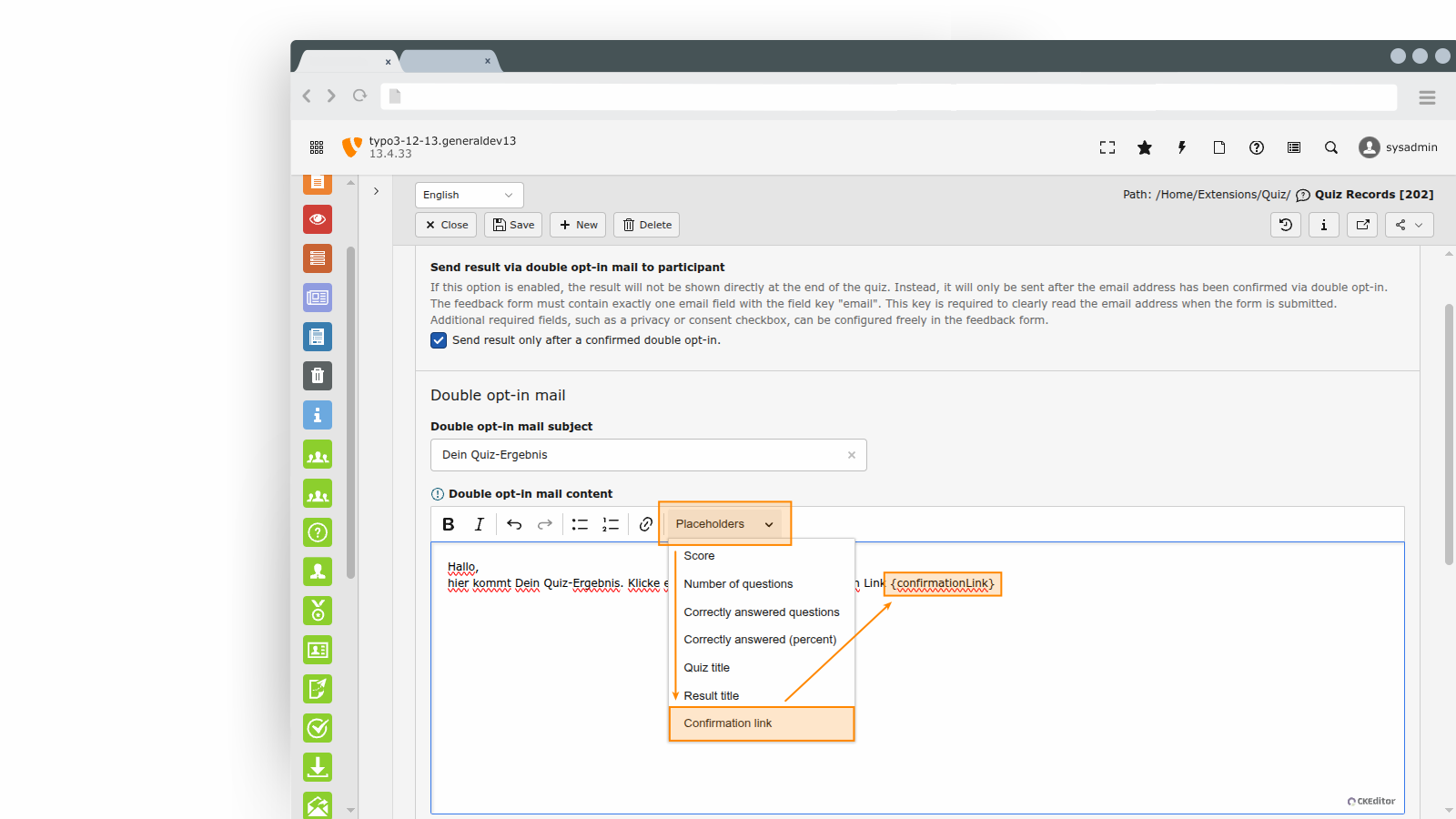Clear the mail subject field with x
The image size is (1456, 819).
[852, 455]
